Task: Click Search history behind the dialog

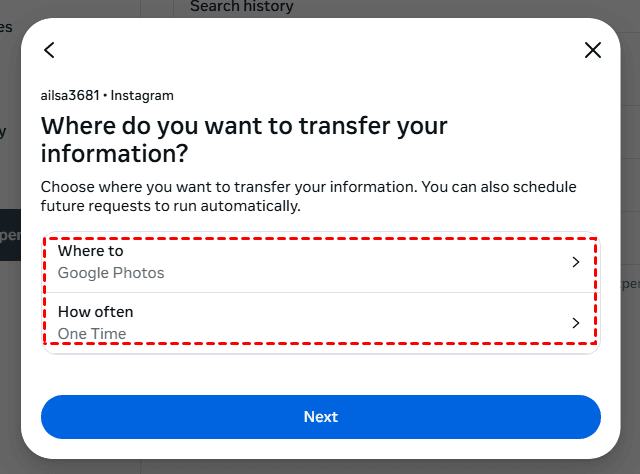Action: click(241, 7)
